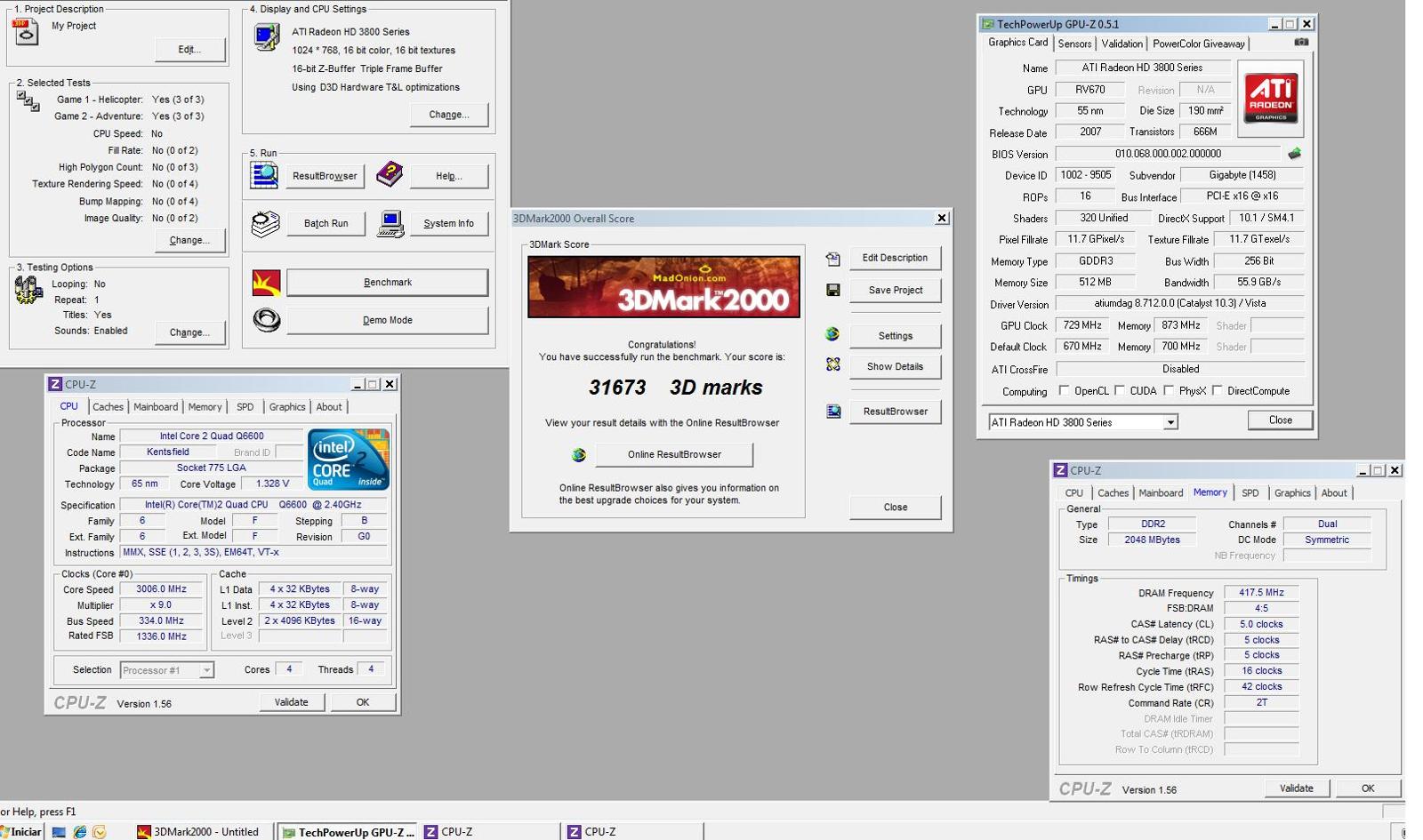
Task: Click the globe icon beside Online ResultBrowser
Action: coord(579,455)
